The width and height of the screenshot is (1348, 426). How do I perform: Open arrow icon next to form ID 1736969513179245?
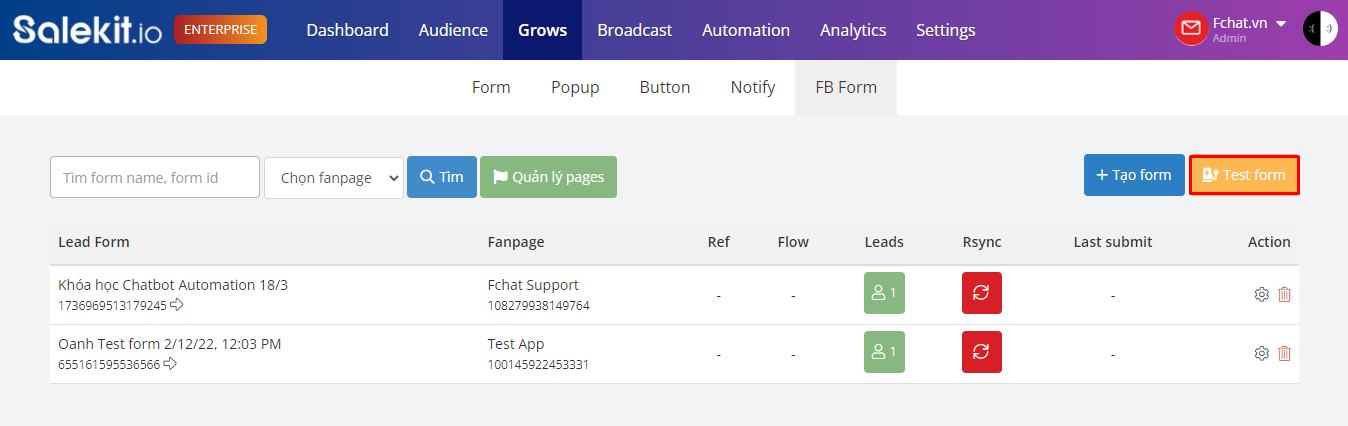click(x=177, y=305)
